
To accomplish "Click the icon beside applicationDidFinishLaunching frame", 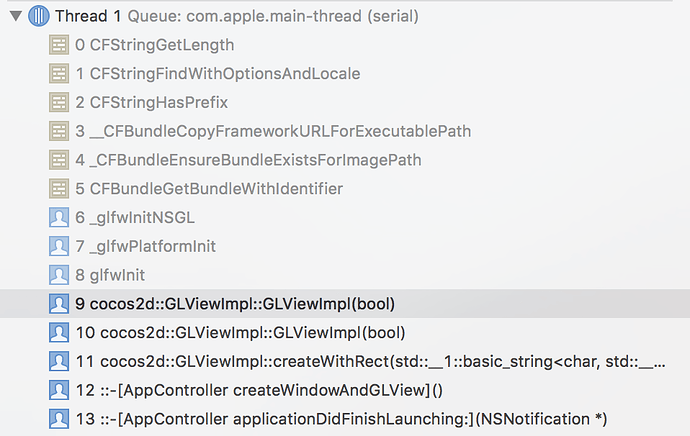I will click(60, 418).
